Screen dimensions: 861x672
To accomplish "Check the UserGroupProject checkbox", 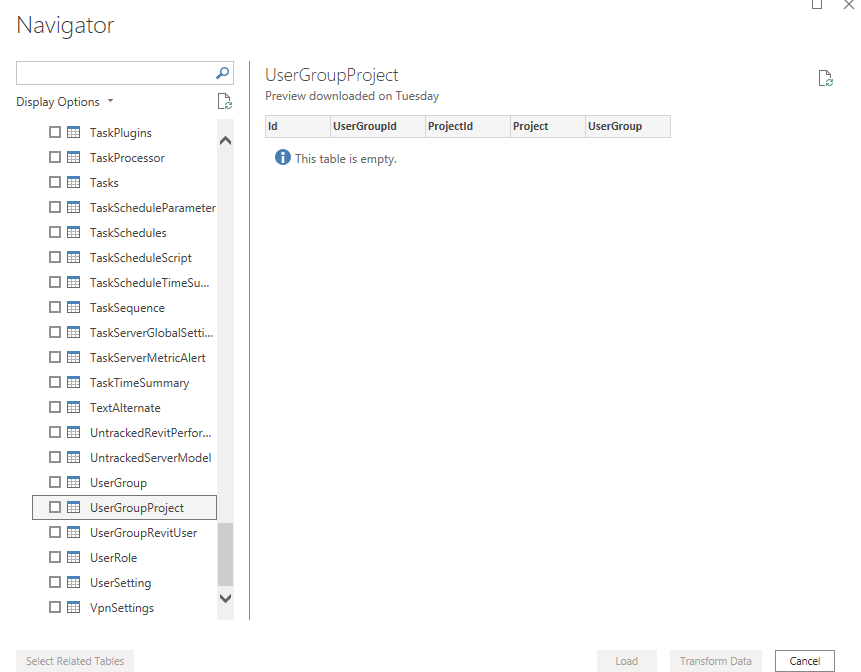I will tap(56, 508).
